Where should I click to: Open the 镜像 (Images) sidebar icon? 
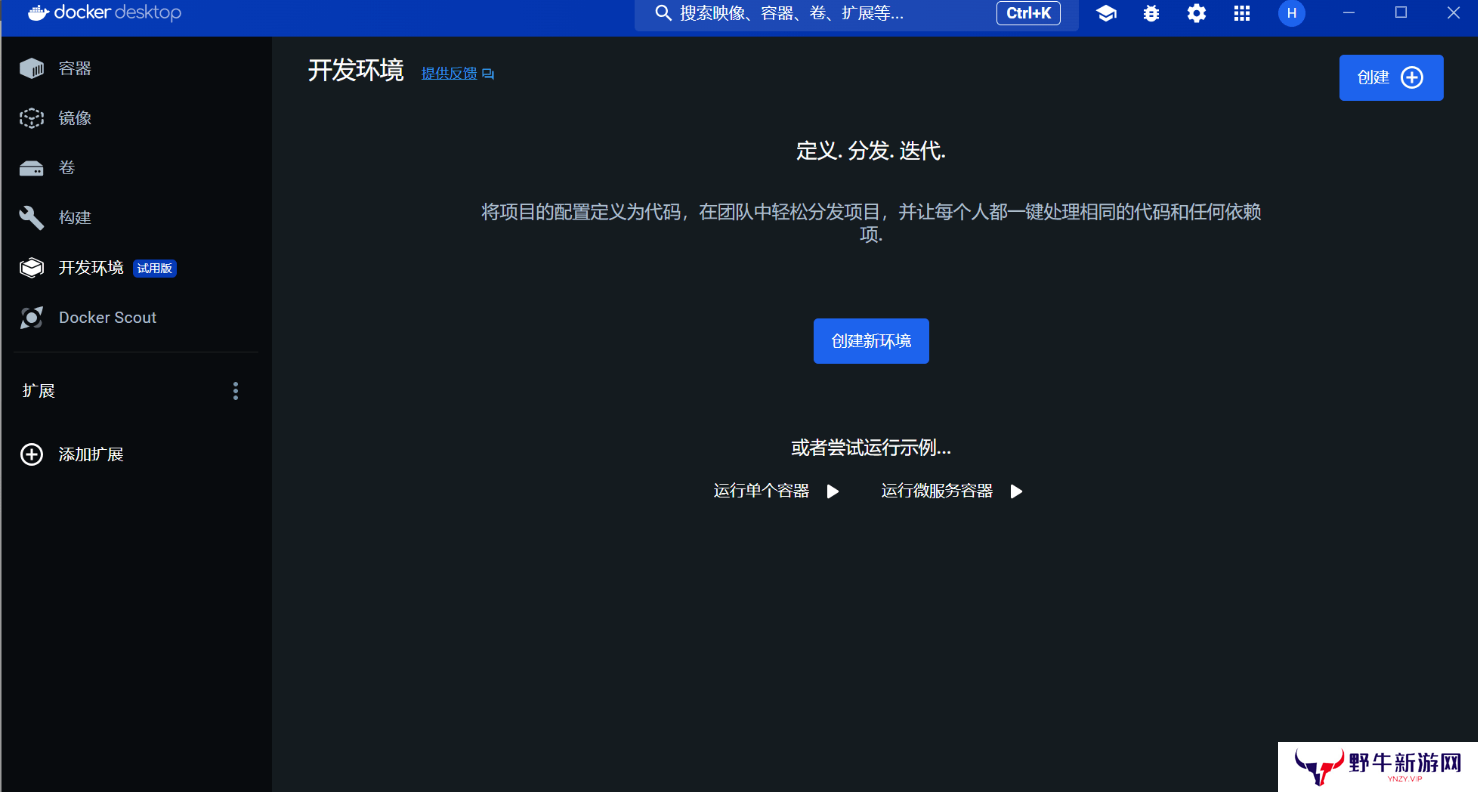[x=32, y=118]
